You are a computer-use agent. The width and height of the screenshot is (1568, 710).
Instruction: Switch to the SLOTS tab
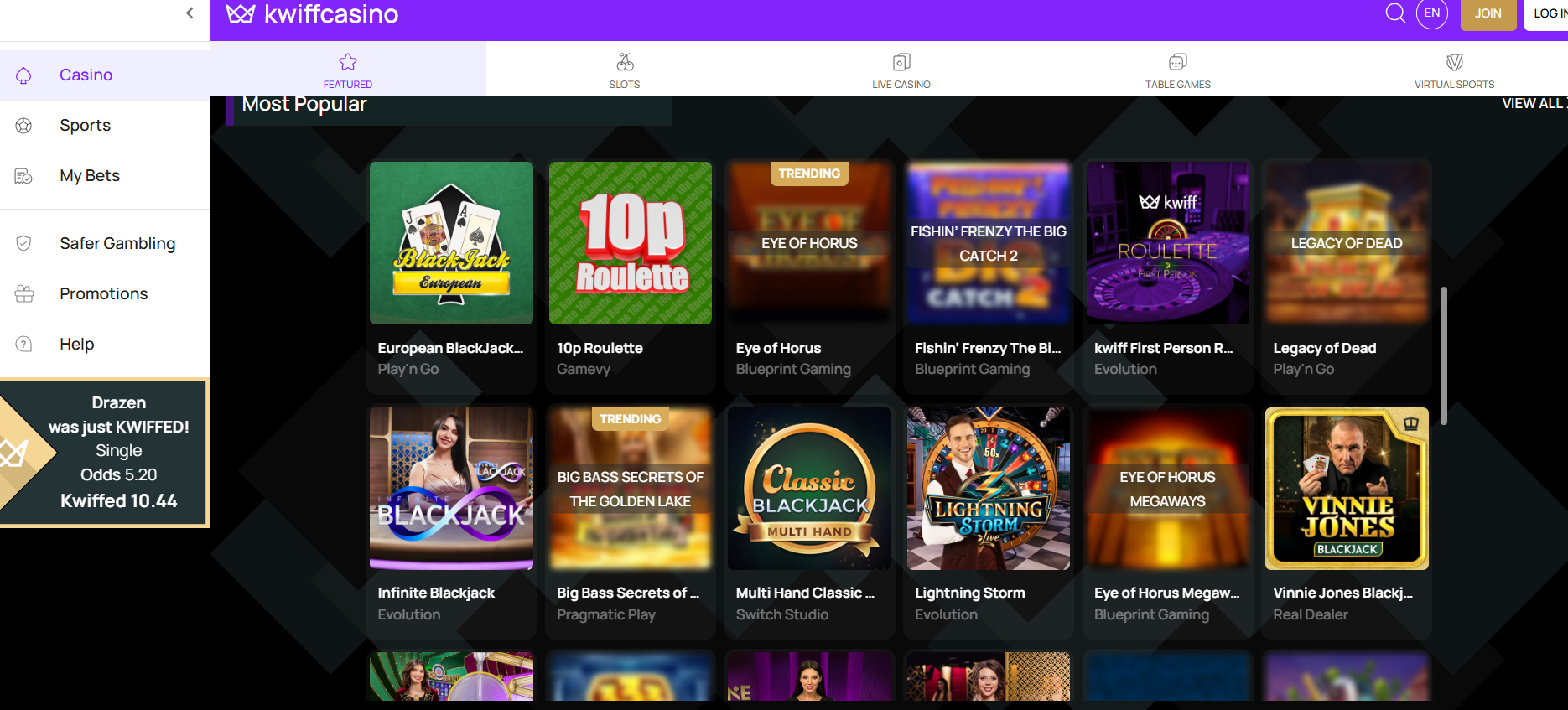coord(625,69)
